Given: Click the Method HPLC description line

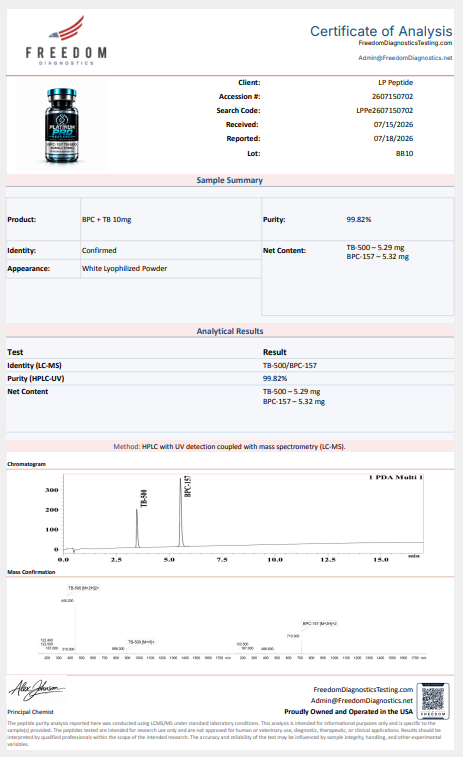Looking at the screenshot, I should point(229,447).
